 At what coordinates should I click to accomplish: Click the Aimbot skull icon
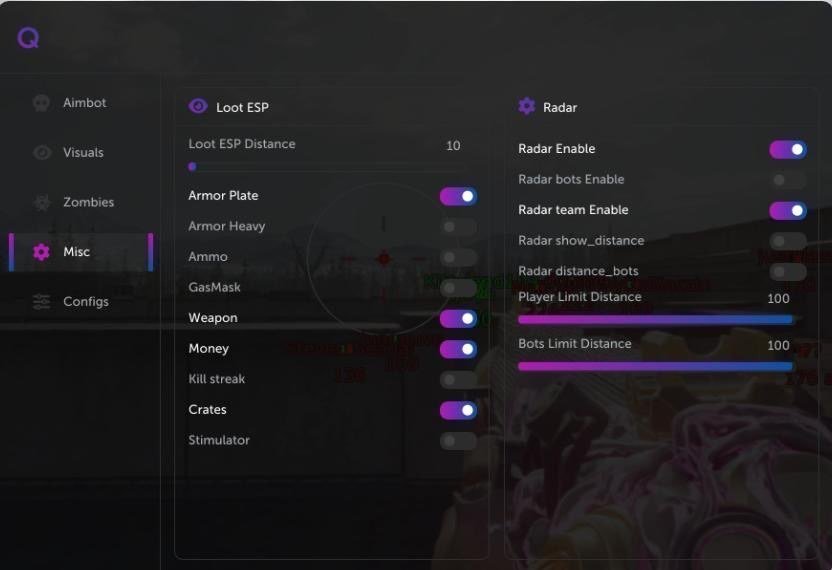click(x=41, y=103)
